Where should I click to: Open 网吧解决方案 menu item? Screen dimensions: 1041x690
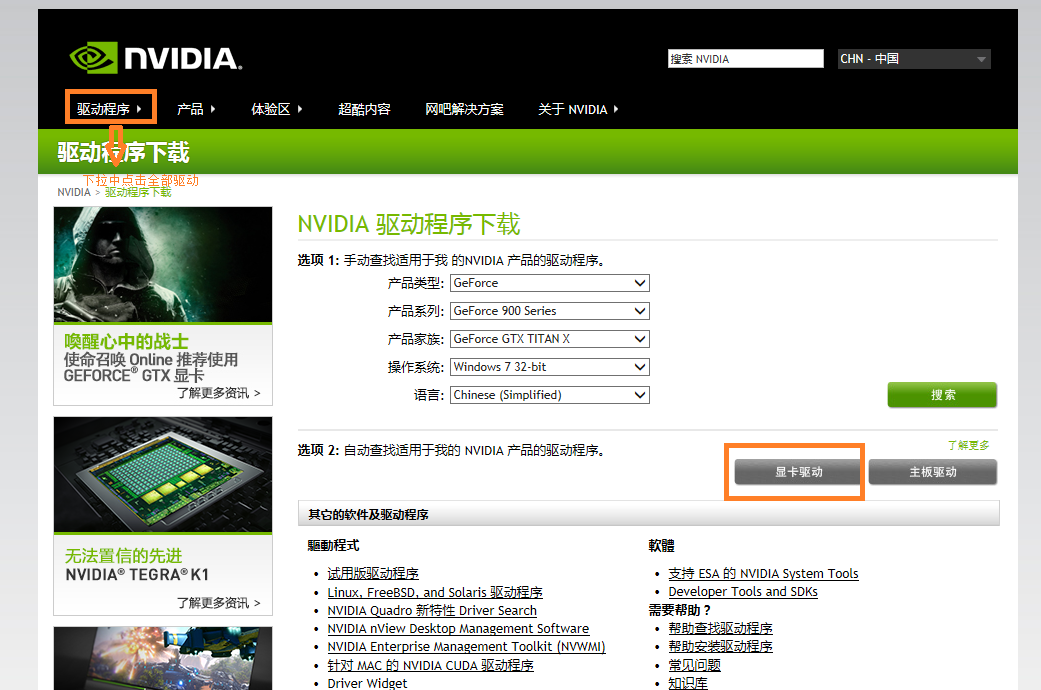[464, 109]
